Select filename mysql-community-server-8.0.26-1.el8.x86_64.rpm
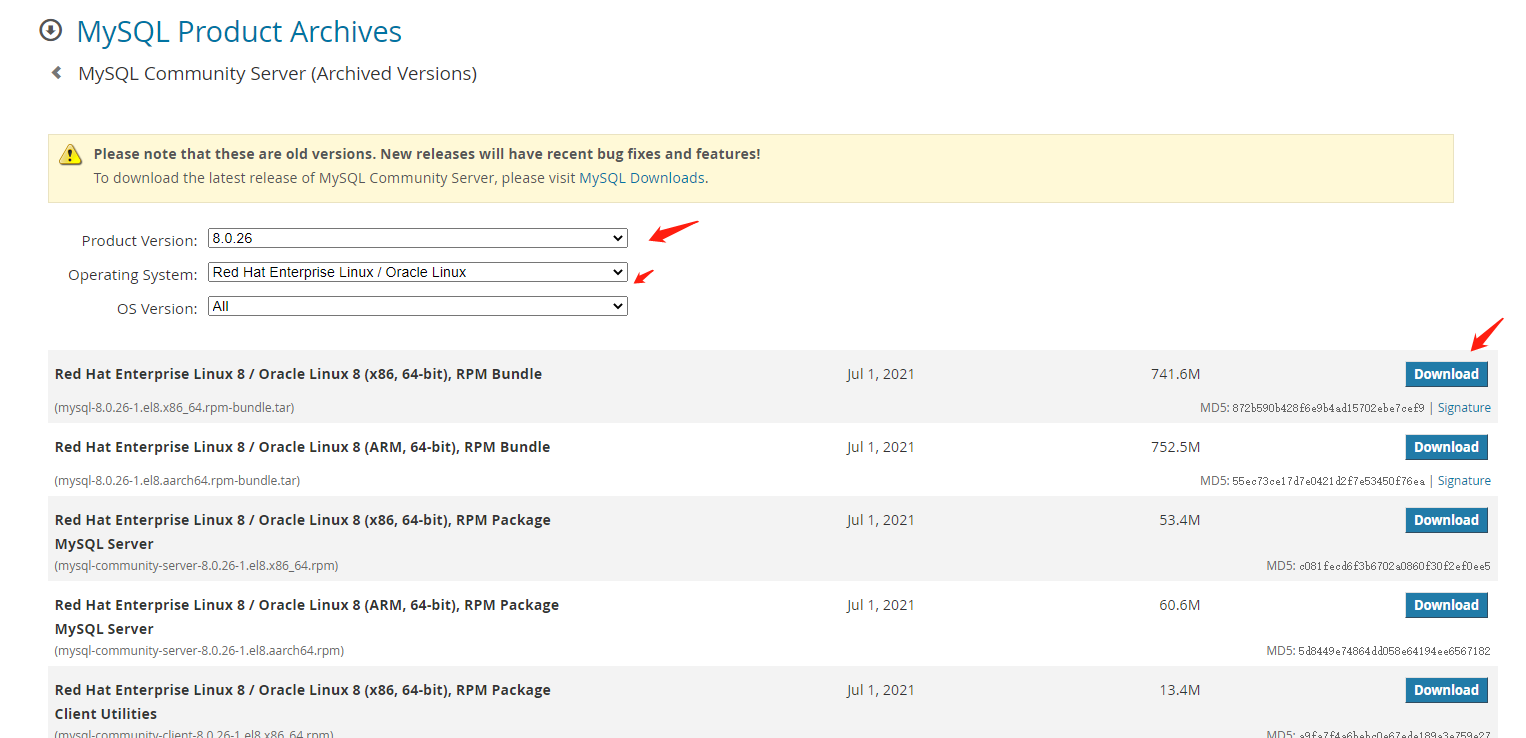The height and width of the screenshot is (738, 1526). (x=196, y=566)
